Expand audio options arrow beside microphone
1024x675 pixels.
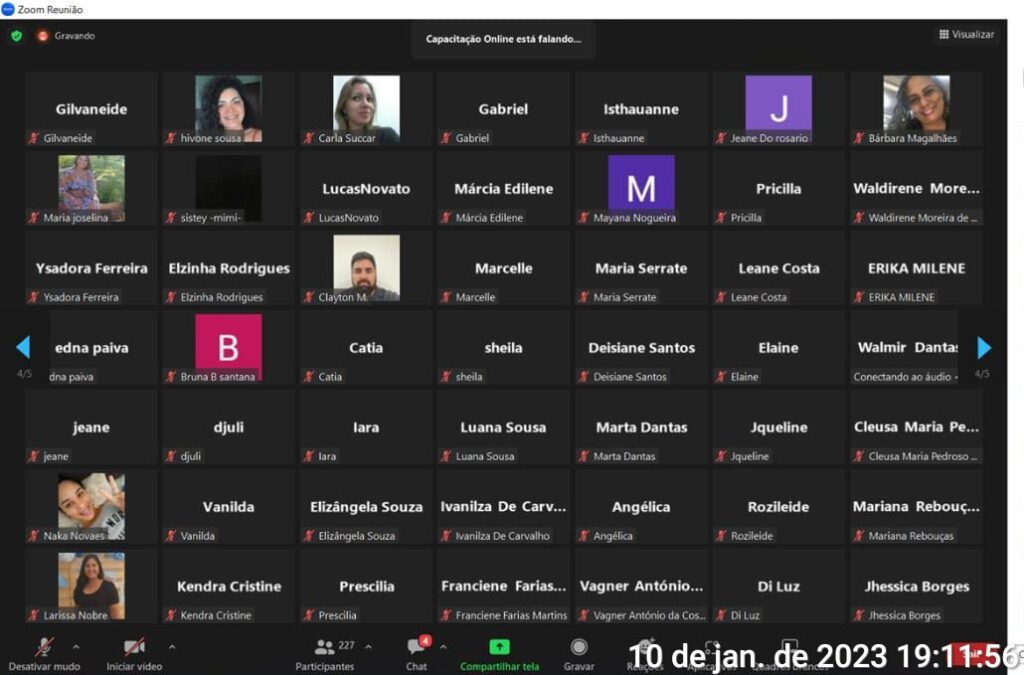coord(76,646)
